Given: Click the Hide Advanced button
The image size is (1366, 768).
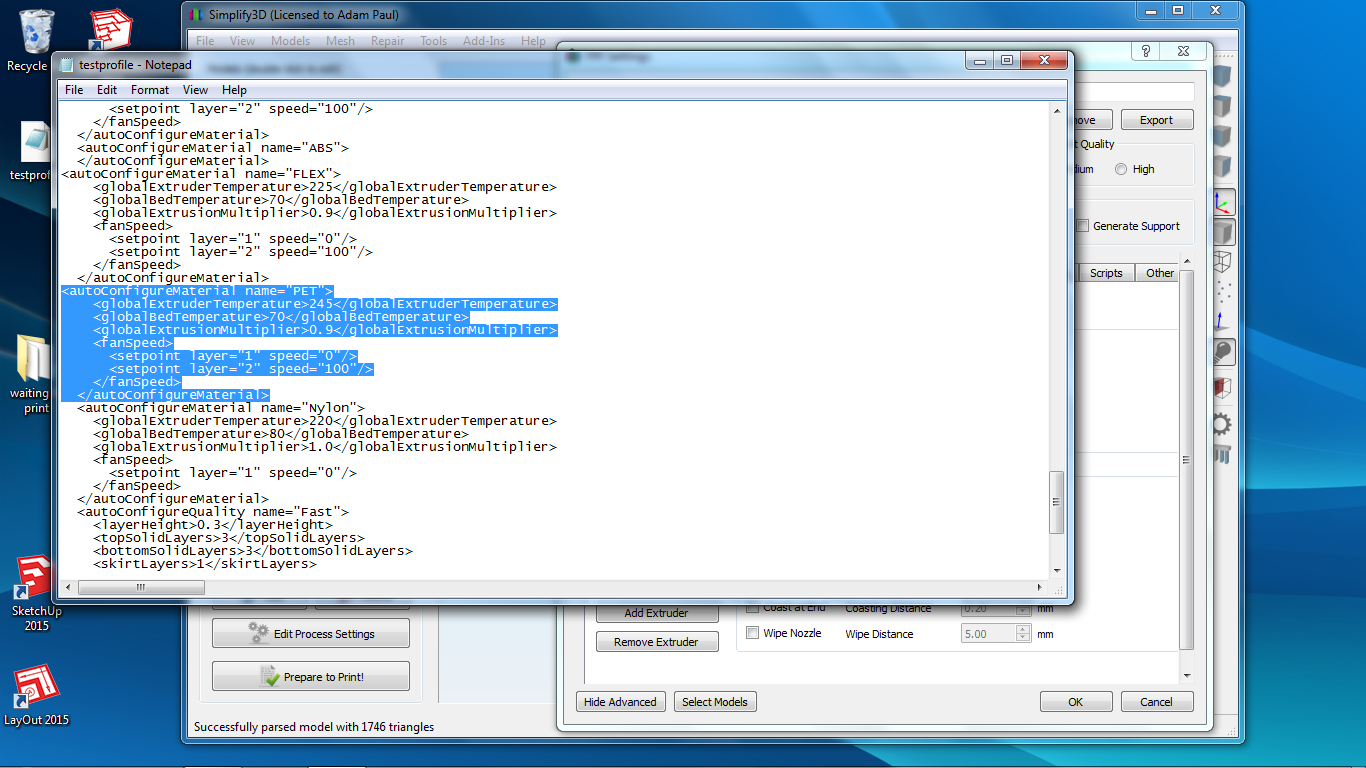Looking at the screenshot, I should 620,702.
